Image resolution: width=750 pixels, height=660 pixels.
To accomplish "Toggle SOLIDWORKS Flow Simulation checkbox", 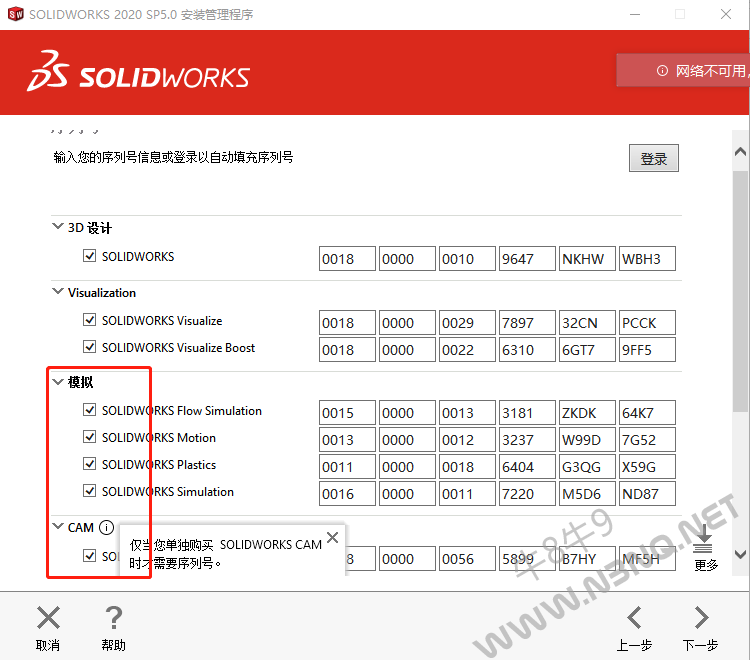I will tap(89, 410).
